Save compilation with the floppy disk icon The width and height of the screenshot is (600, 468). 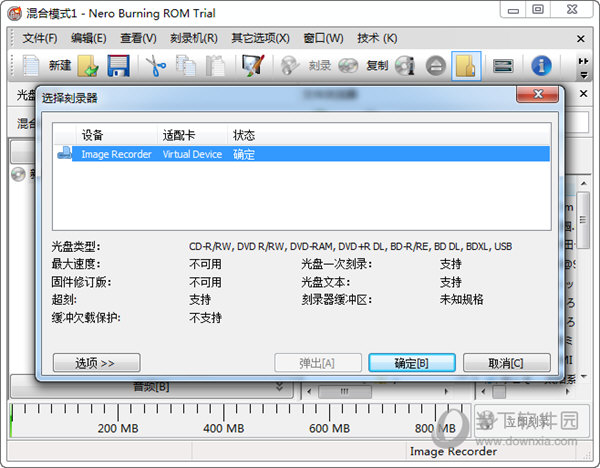pyautogui.click(x=118, y=66)
